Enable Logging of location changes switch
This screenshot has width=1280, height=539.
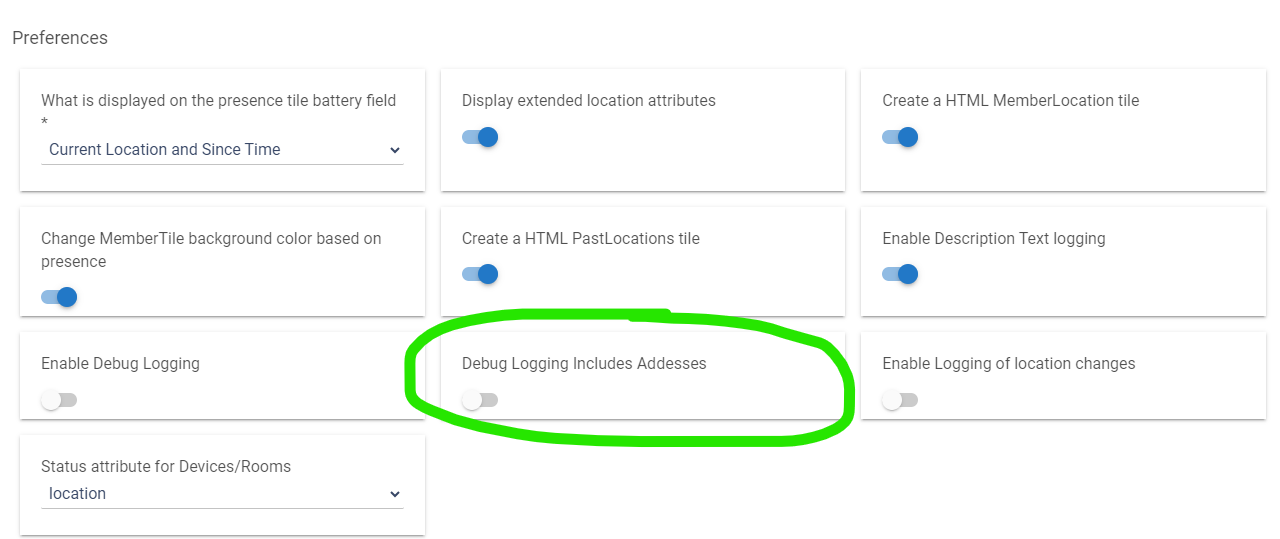click(900, 400)
